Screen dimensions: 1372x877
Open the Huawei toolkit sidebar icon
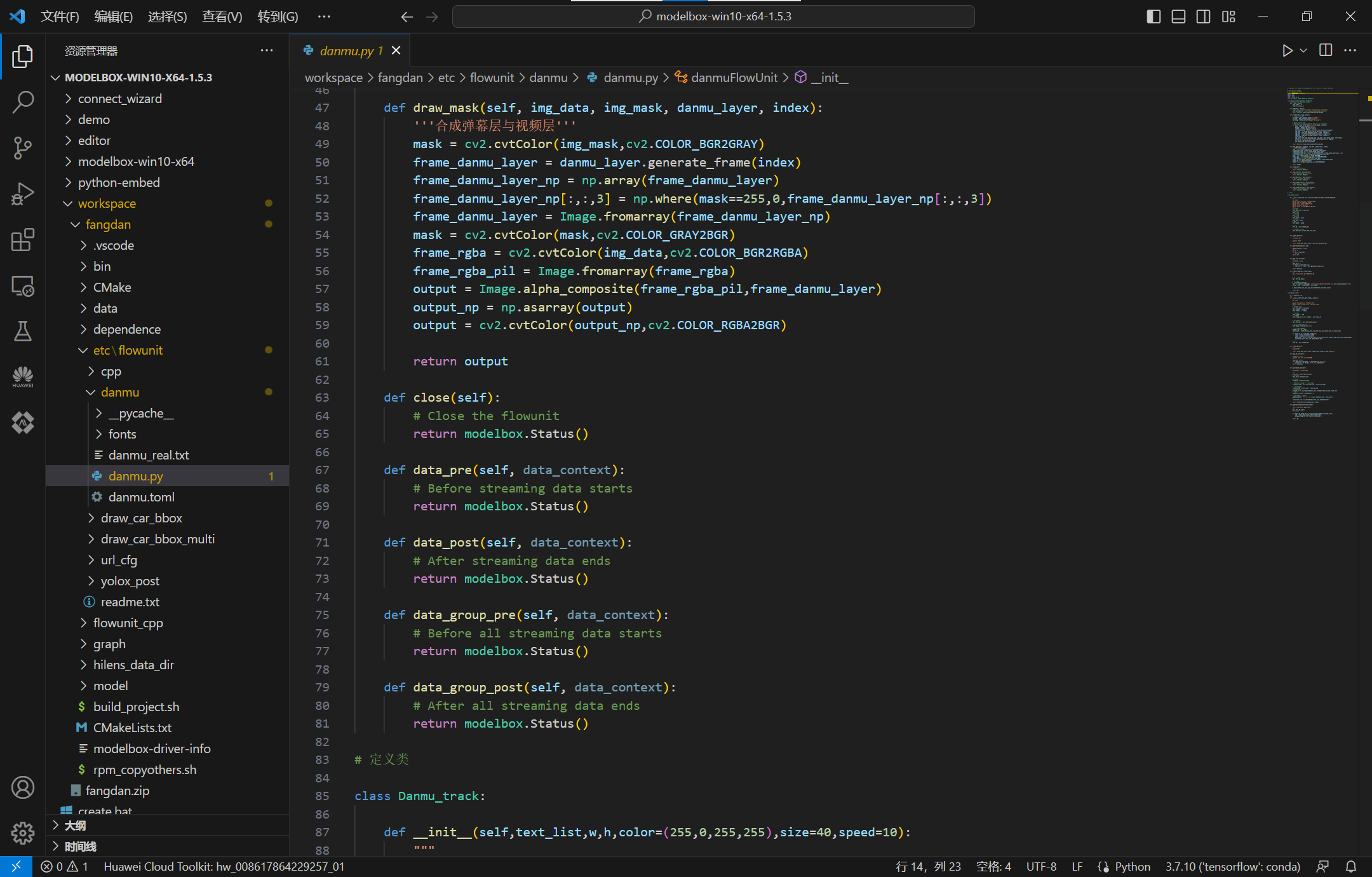pyautogui.click(x=23, y=377)
